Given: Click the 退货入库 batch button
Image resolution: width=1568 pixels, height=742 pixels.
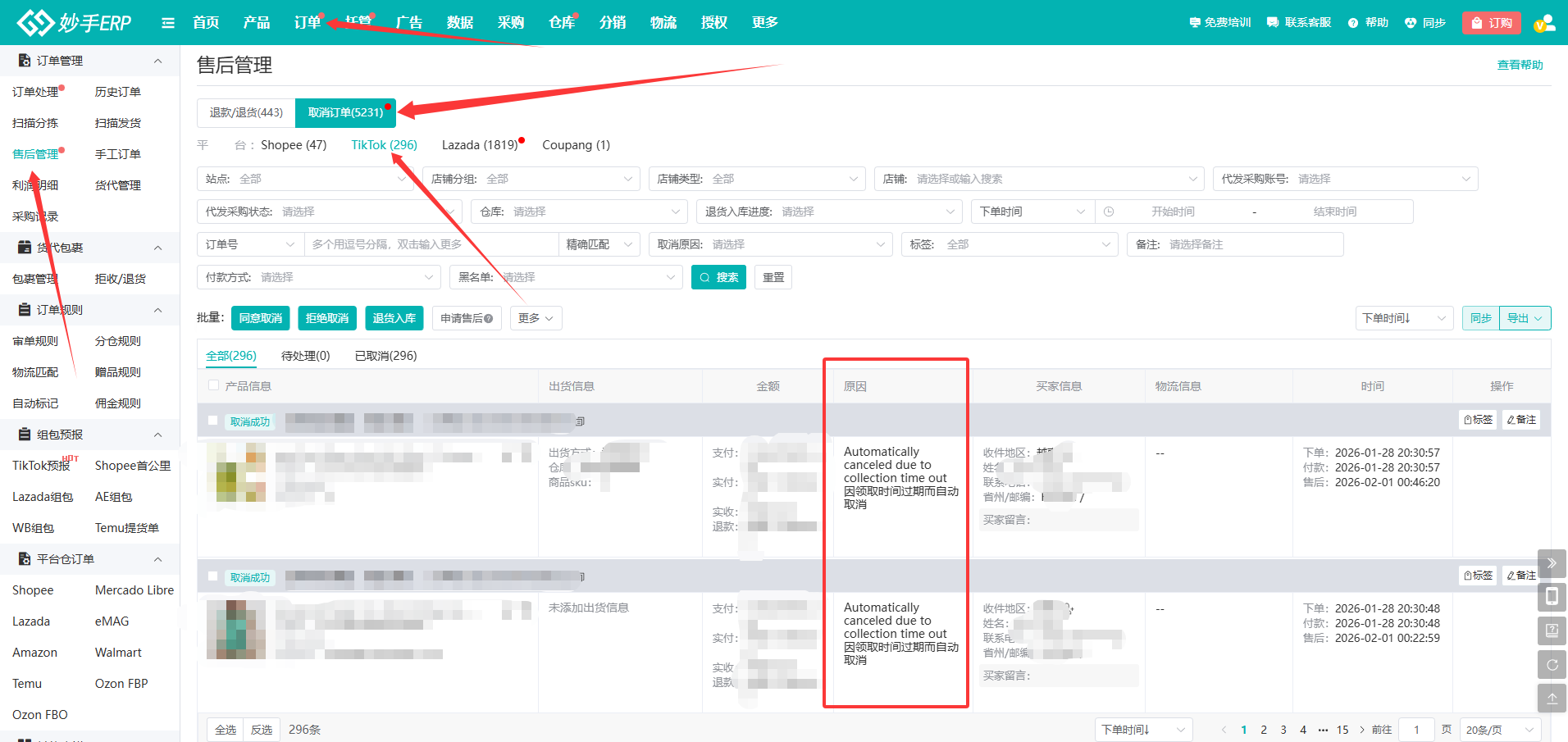Looking at the screenshot, I should (394, 318).
